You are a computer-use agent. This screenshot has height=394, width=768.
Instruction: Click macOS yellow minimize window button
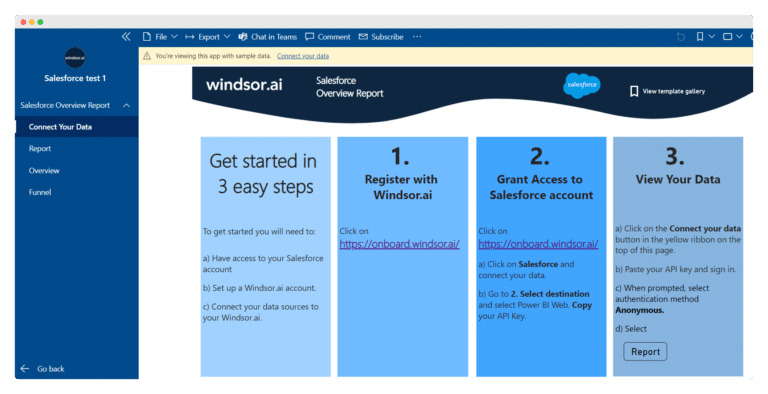[x=32, y=22]
